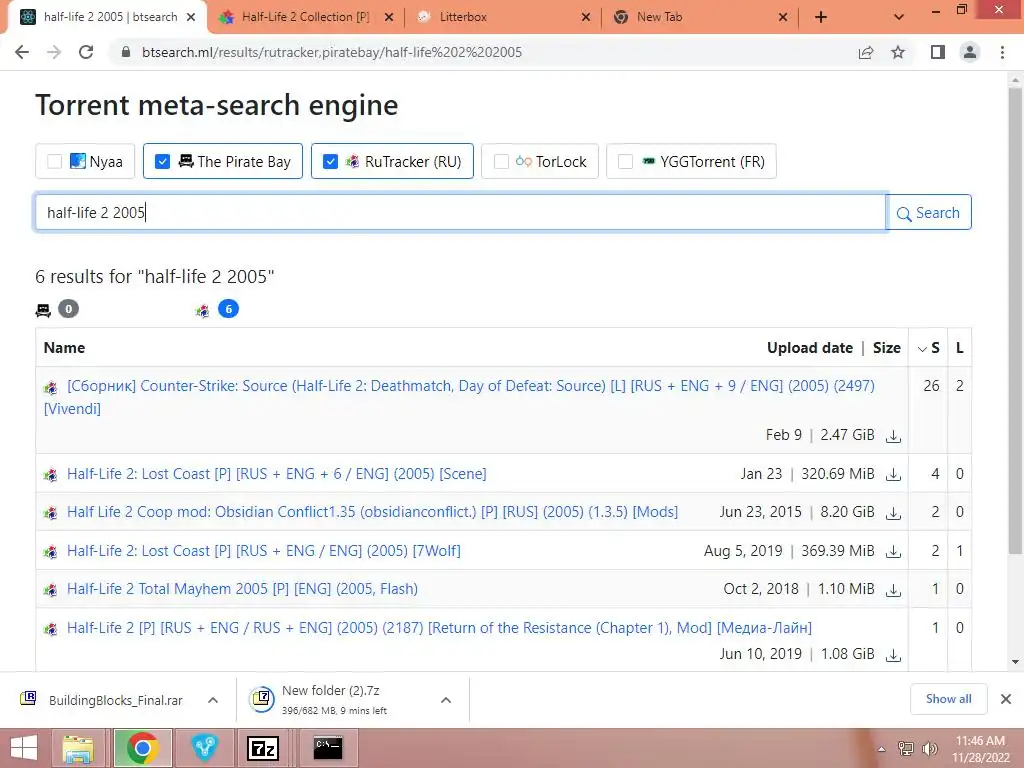The height and width of the screenshot is (768, 1024).
Task: Open Return of the Resistance mod link
Action: pyautogui.click(x=439, y=628)
